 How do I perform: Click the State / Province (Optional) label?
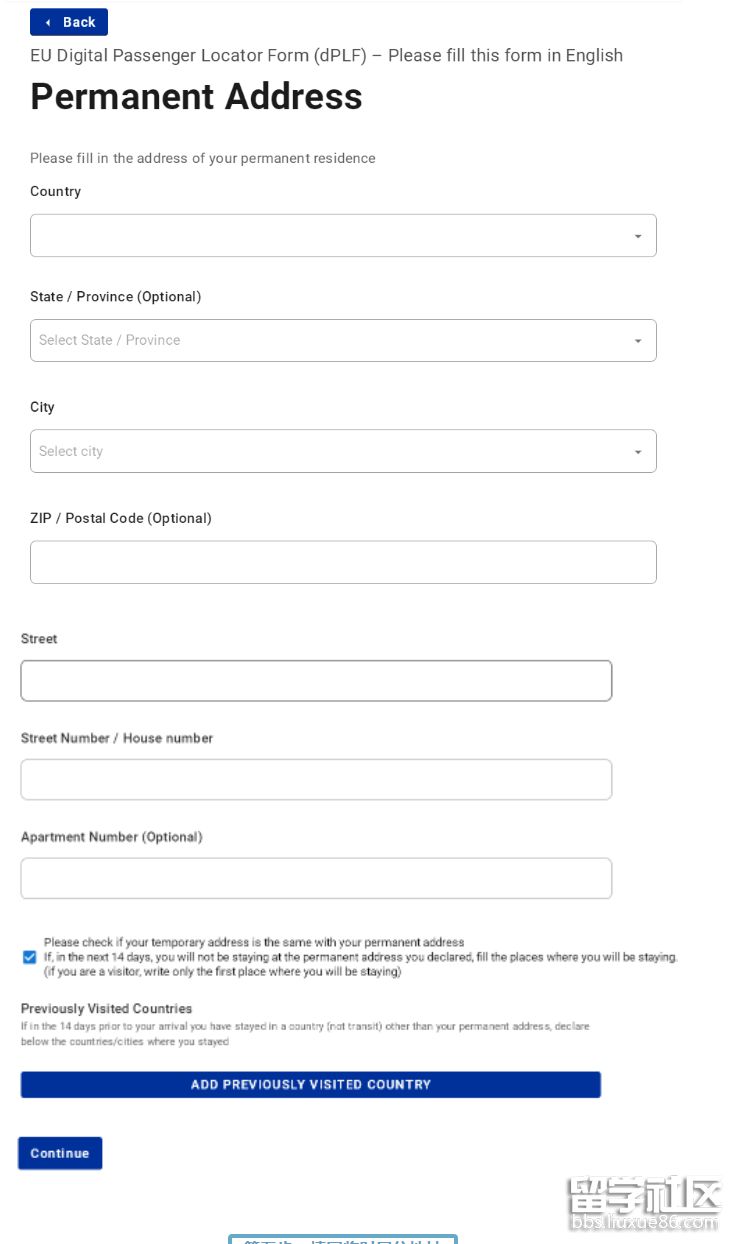tap(115, 297)
